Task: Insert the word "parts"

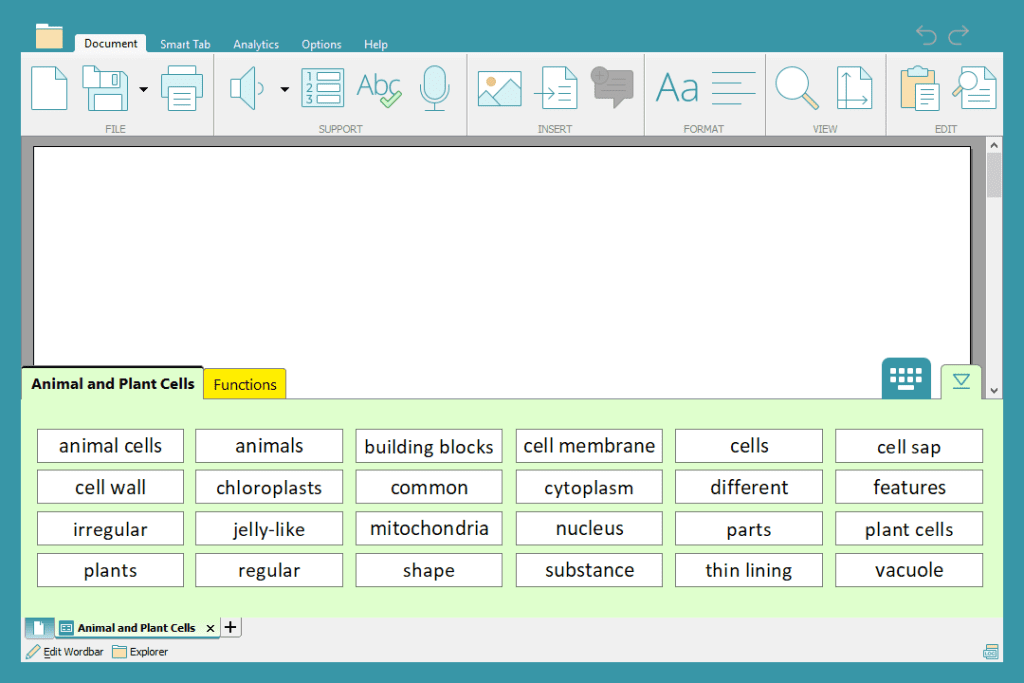Action: (x=749, y=528)
